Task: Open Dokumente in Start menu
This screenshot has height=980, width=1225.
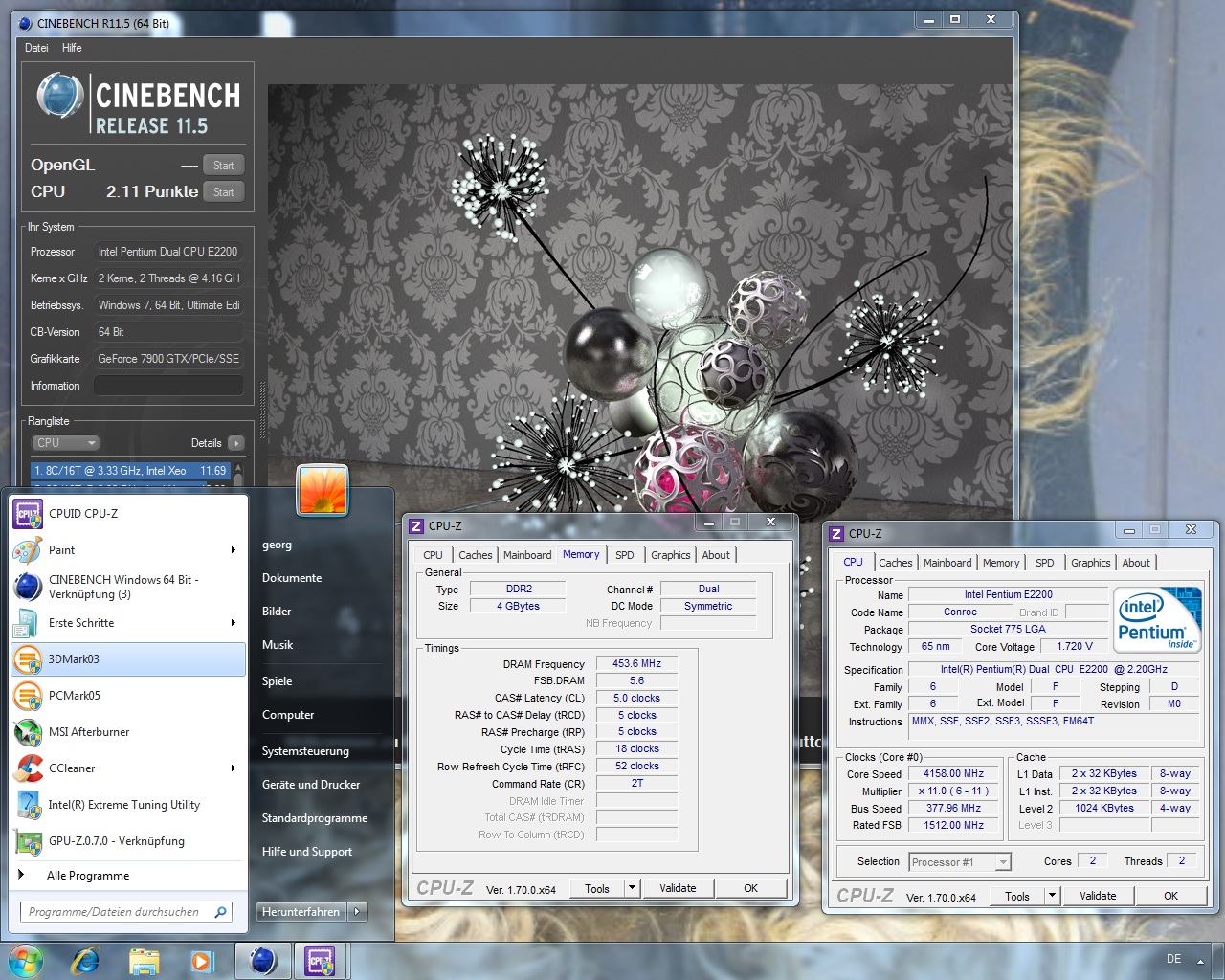Action: point(292,578)
